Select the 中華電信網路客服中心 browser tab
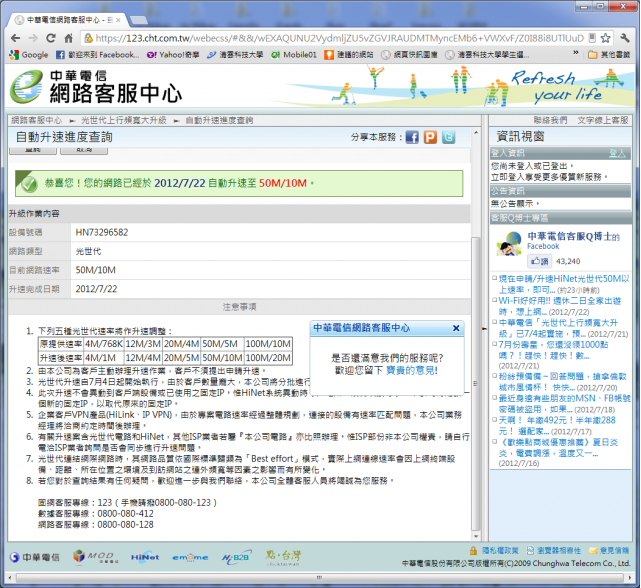The width and height of the screenshot is (641, 588). (67, 20)
